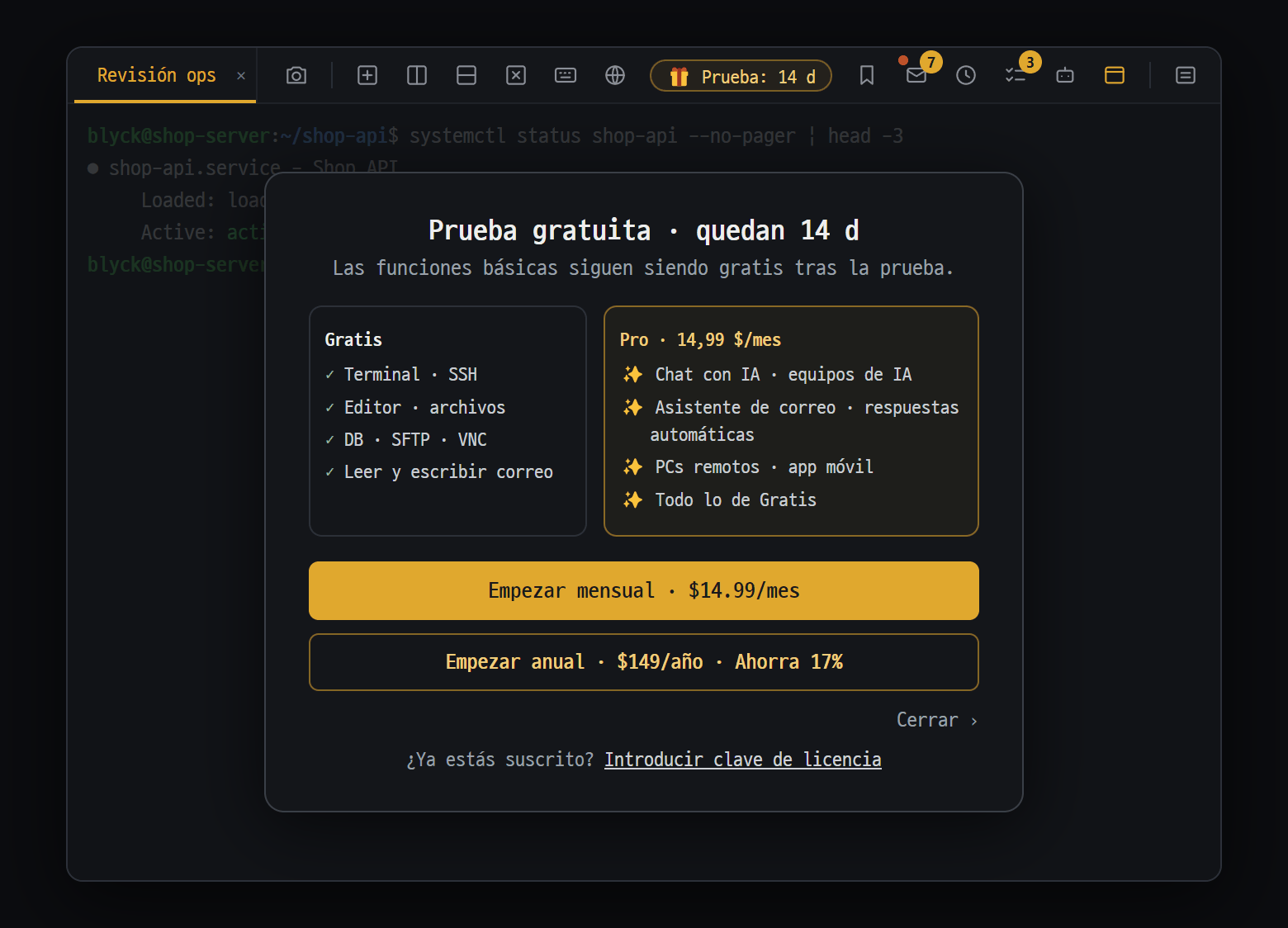Click the Todo lo de Gratis line

[720, 500]
